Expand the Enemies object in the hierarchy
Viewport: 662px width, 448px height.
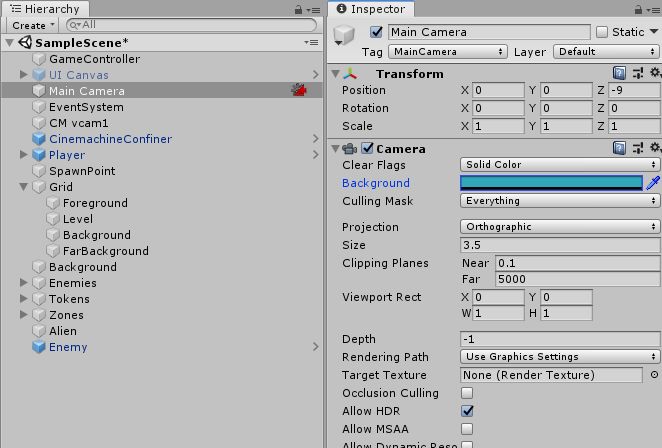24,283
